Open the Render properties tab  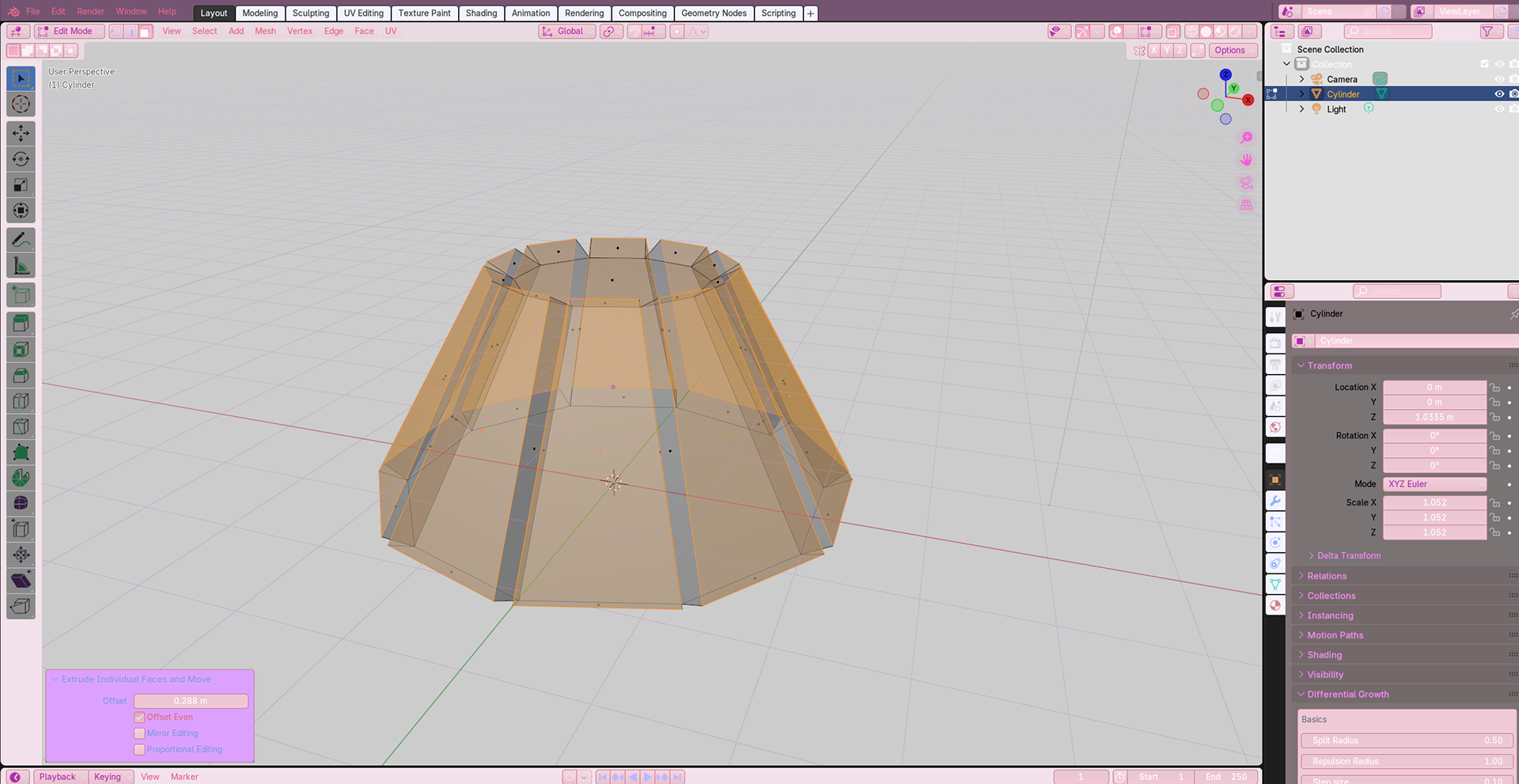(x=1275, y=343)
